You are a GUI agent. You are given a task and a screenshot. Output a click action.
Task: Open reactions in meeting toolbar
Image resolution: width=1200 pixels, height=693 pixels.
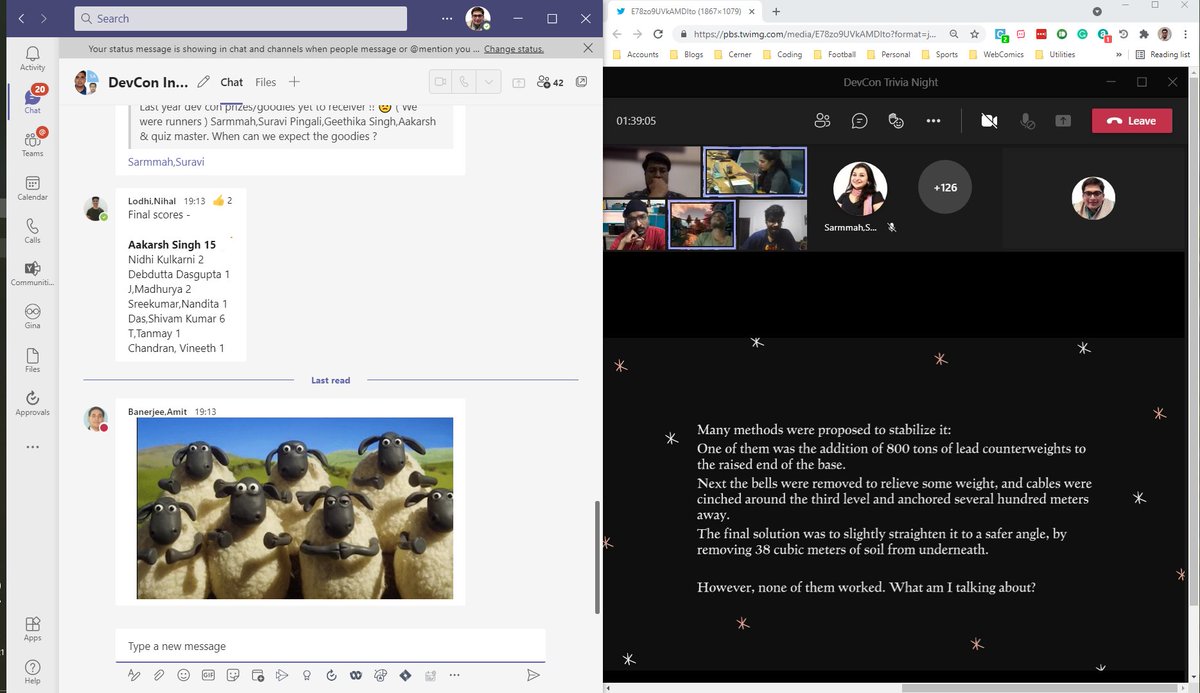click(x=896, y=120)
